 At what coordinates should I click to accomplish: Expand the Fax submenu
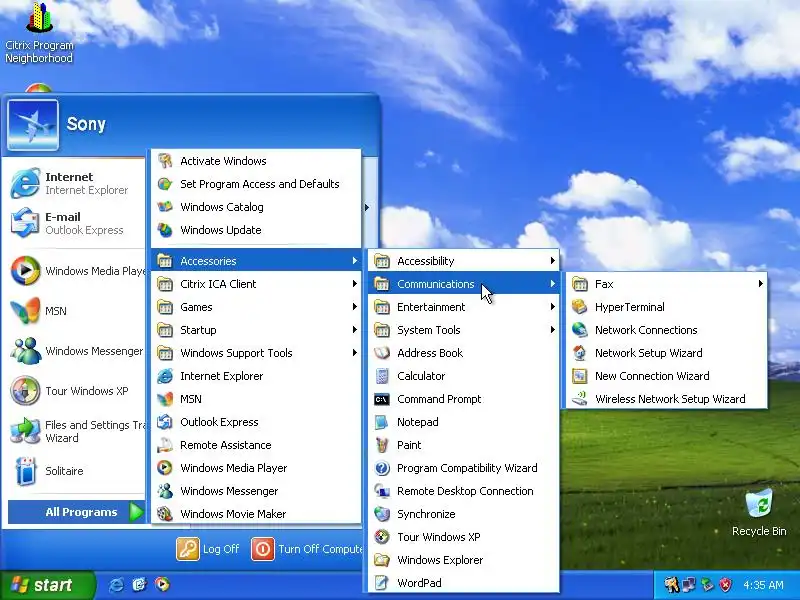pos(666,284)
